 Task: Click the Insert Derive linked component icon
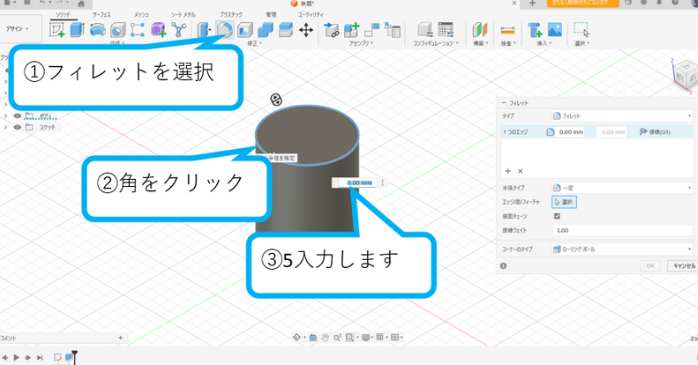(331, 30)
